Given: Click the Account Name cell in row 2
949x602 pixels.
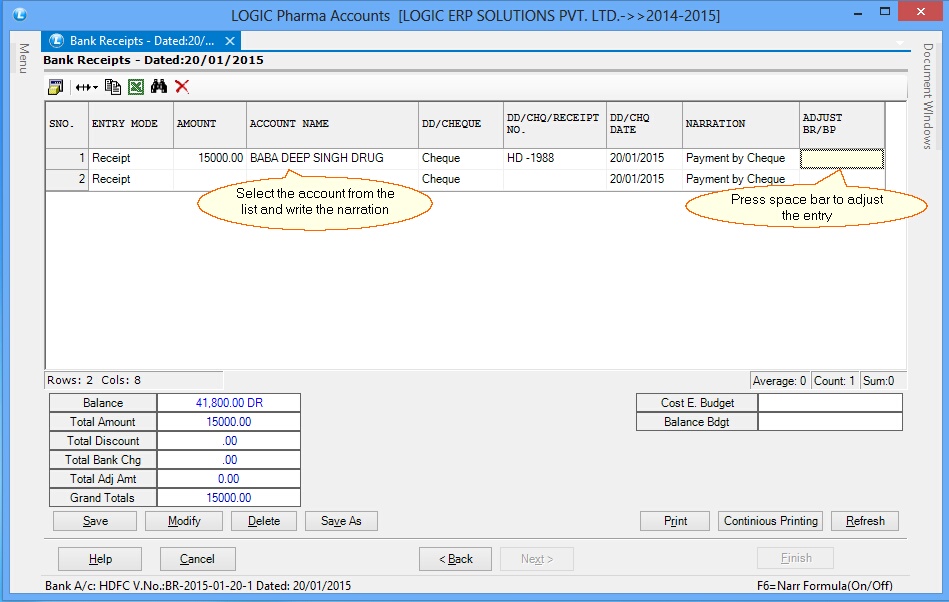Looking at the screenshot, I should pos(332,179).
